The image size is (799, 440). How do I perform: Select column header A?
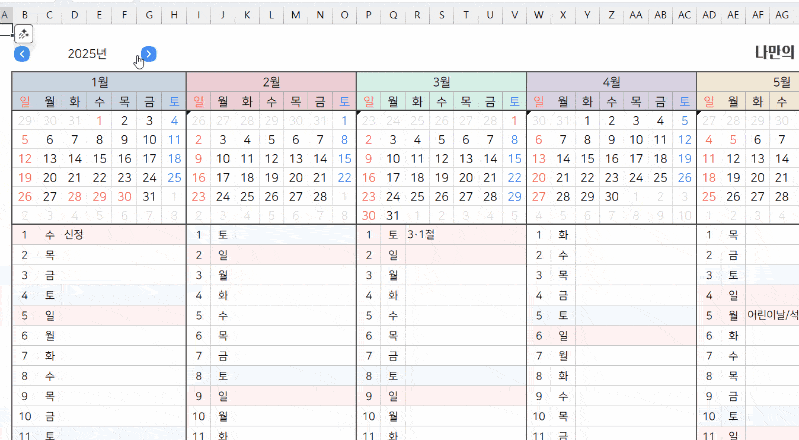click(x=6, y=15)
